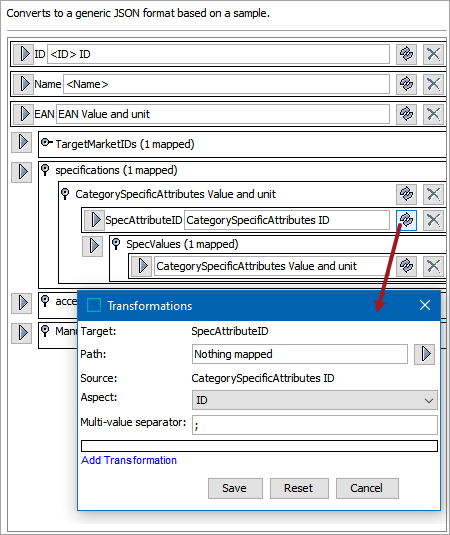Reset the transformation dialog

pyautogui.click(x=299, y=488)
